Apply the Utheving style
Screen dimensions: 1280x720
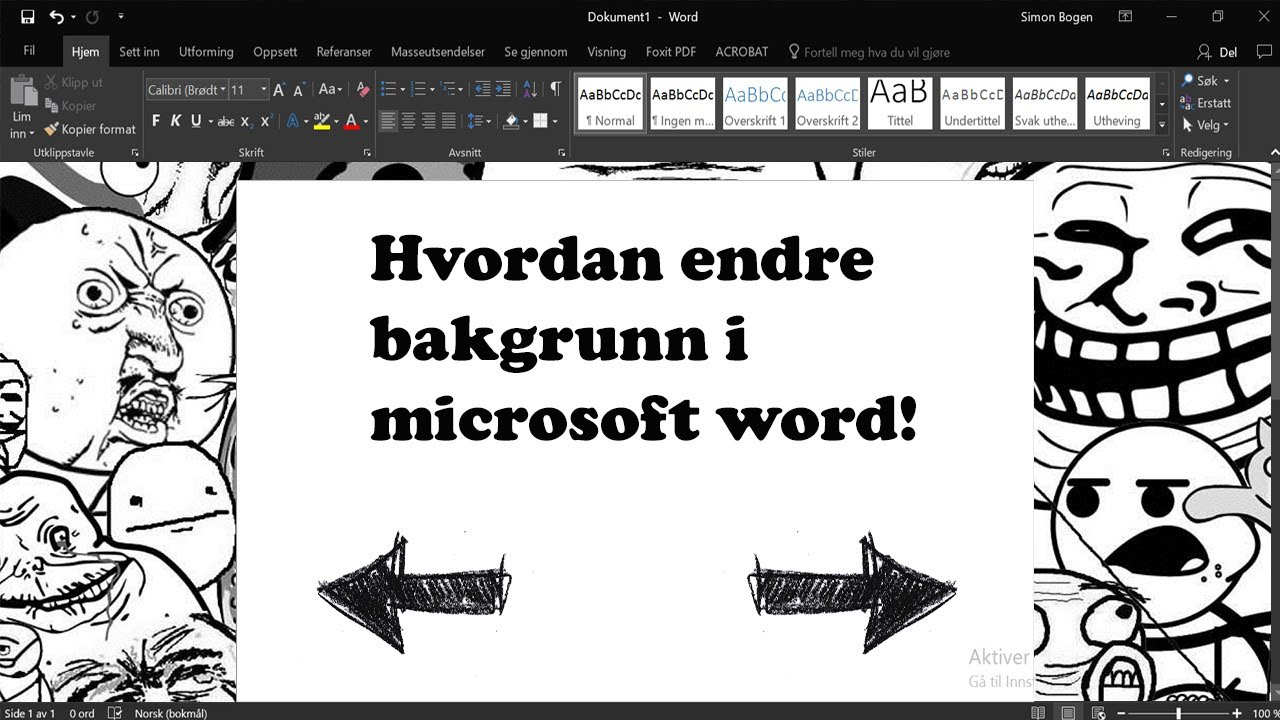click(1117, 104)
